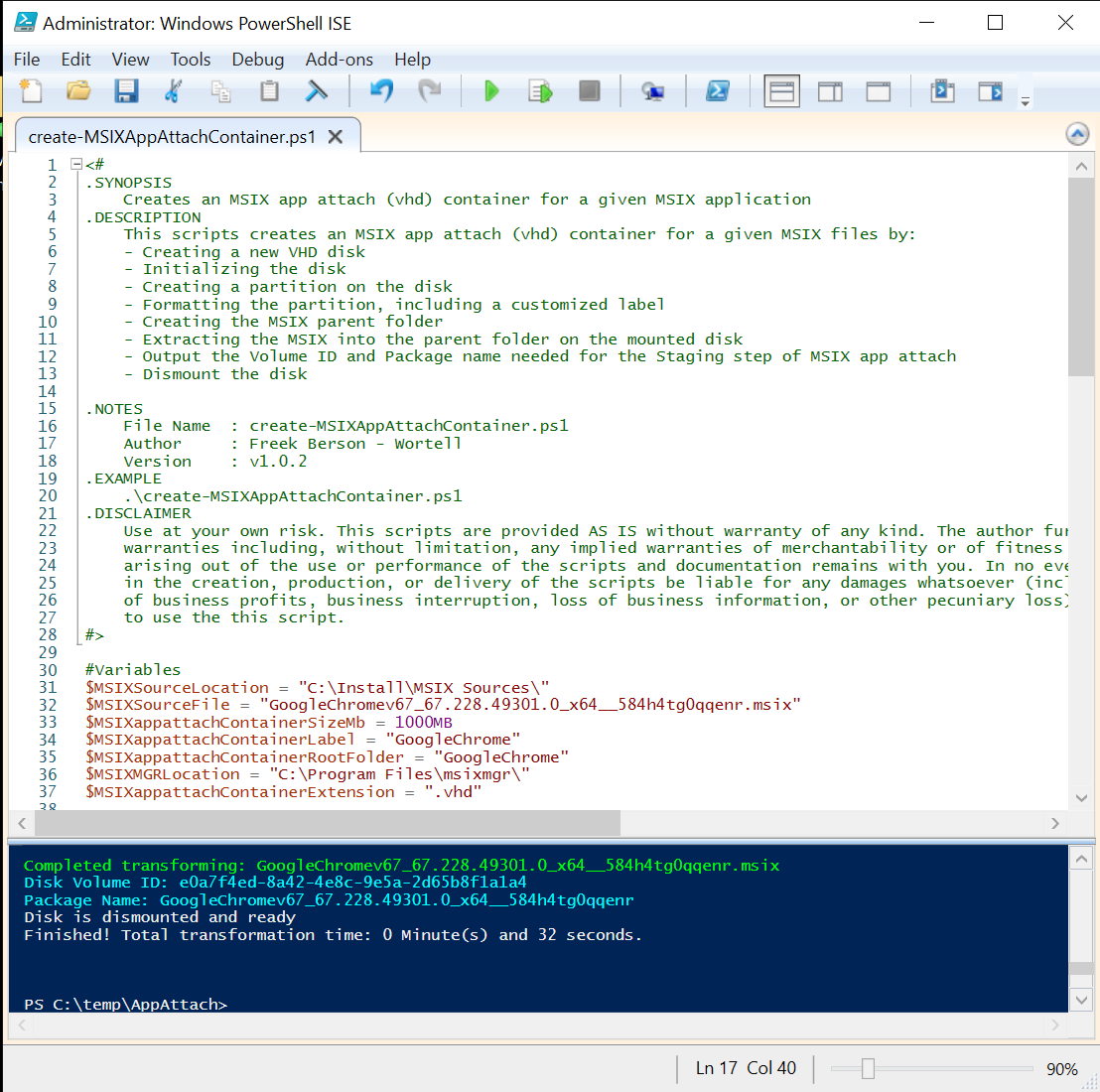
Task: Open the View menu
Action: 130,60
